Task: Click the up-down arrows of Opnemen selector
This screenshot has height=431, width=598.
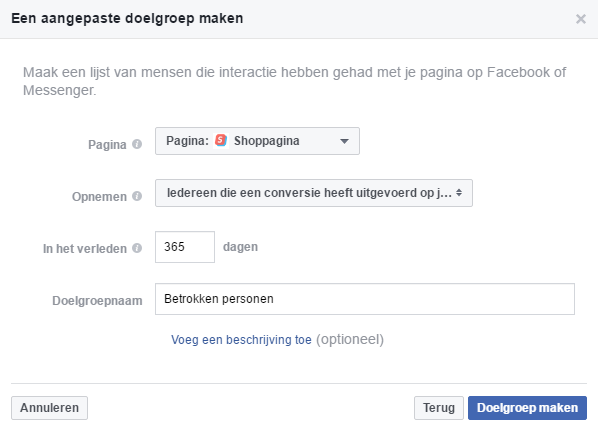Action: pos(459,193)
